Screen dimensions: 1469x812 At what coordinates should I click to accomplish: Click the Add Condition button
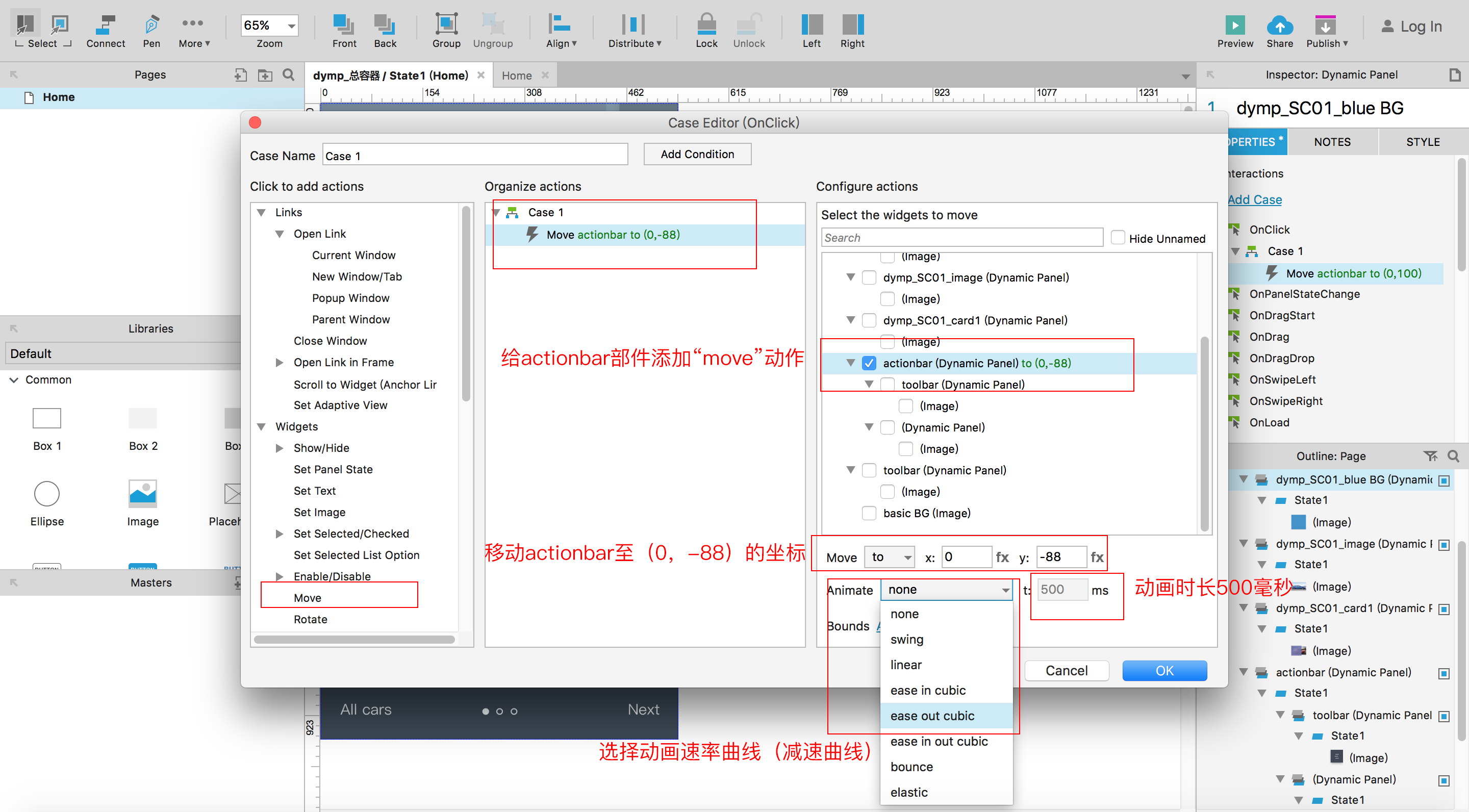click(697, 154)
